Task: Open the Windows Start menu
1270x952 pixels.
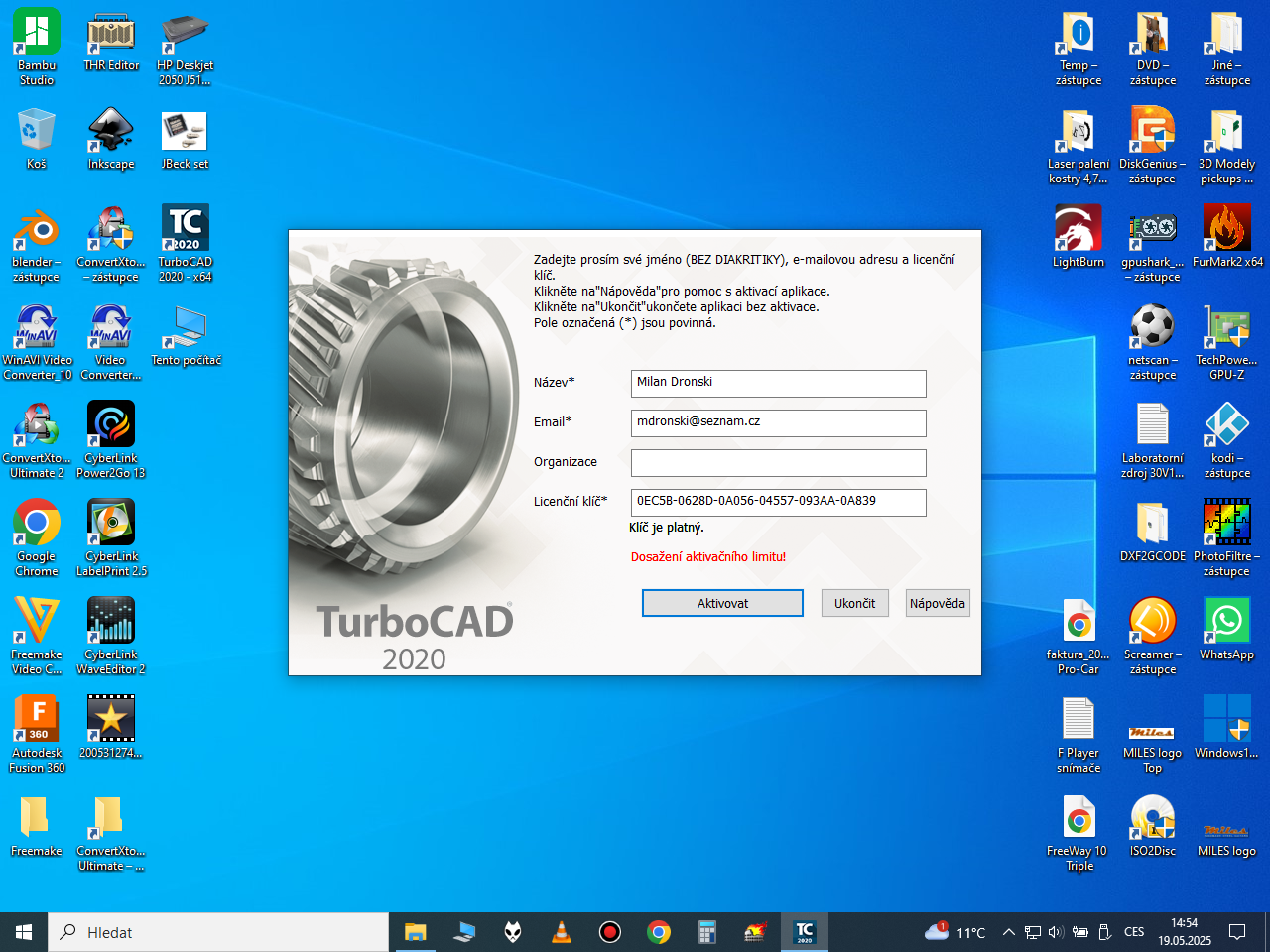Action: coord(24,932)
